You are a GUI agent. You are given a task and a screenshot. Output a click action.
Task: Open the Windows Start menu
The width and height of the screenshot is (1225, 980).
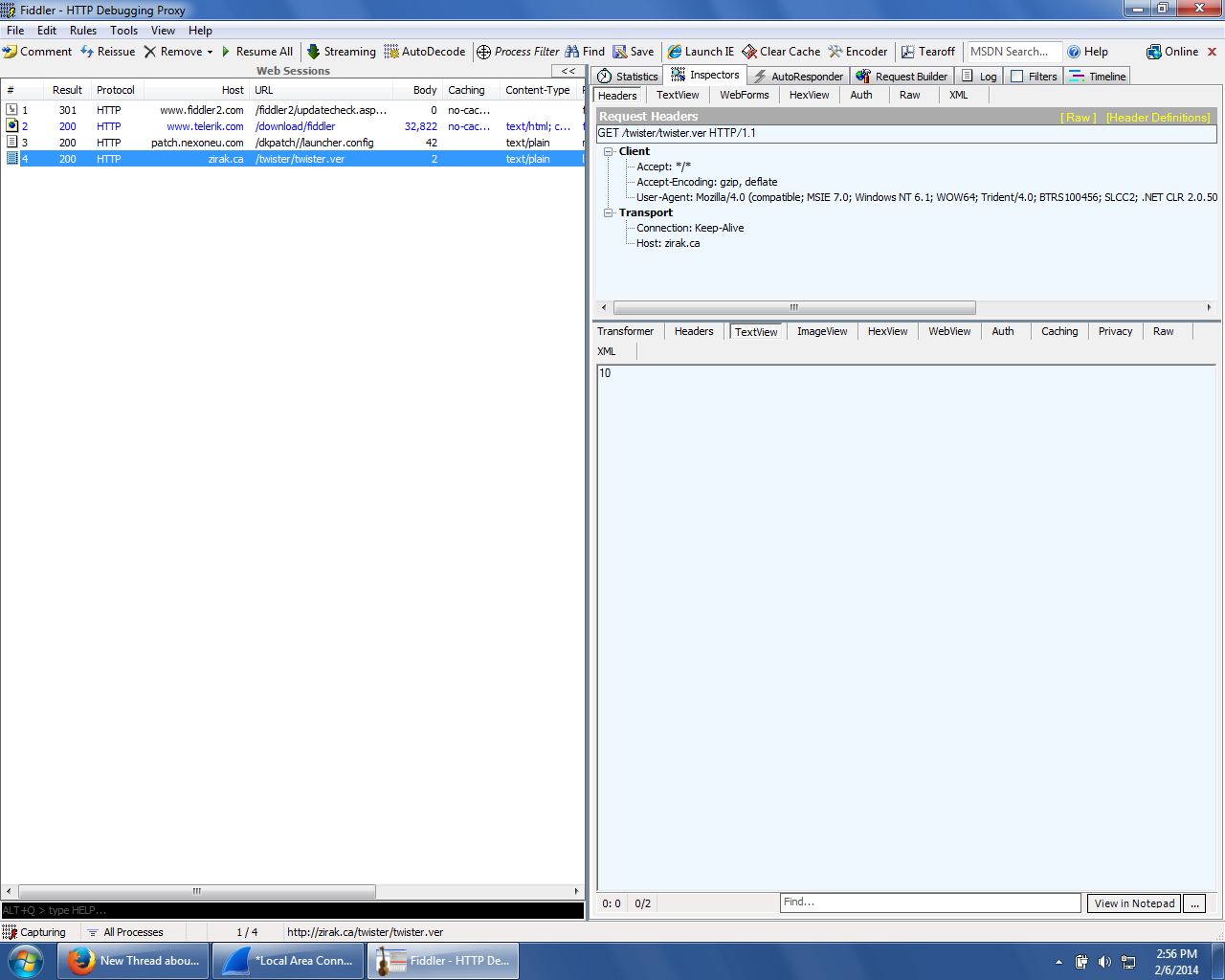[x=26, y=961]
